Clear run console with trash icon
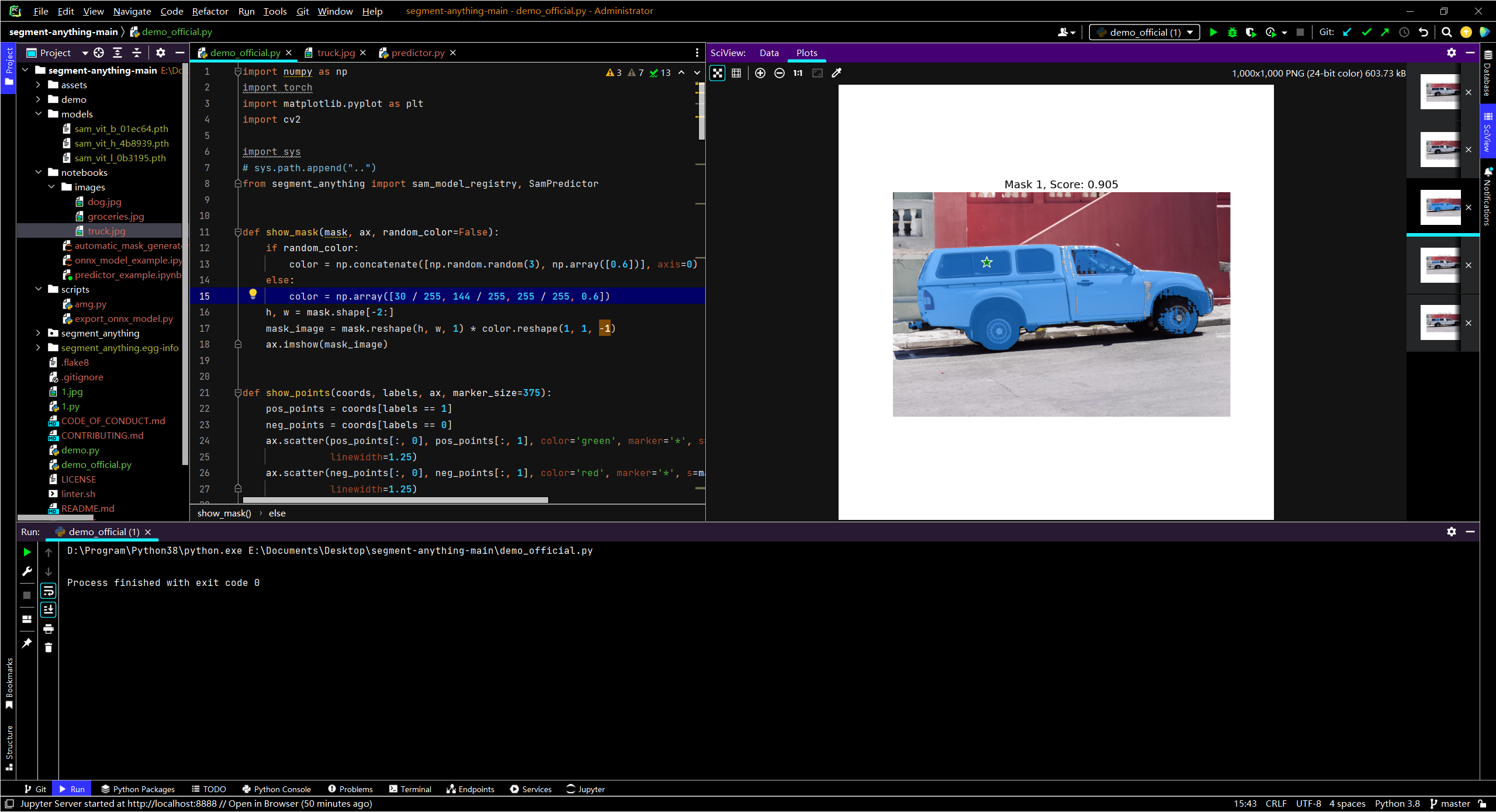 pos(49,647)
